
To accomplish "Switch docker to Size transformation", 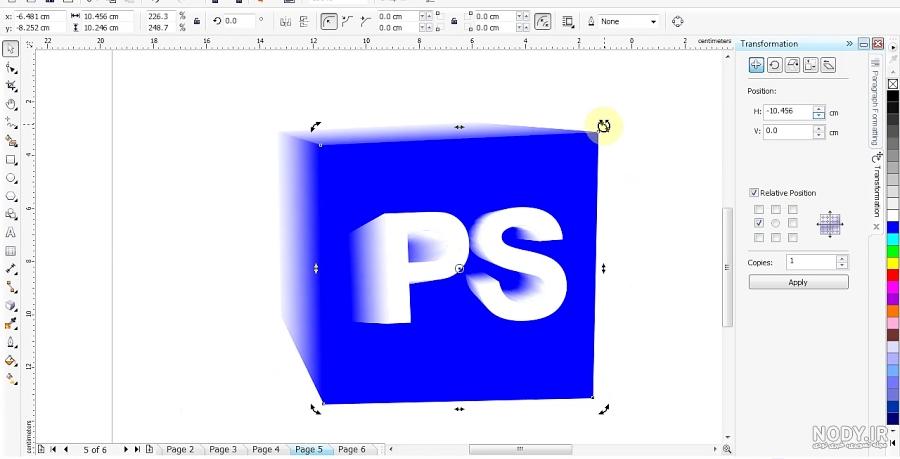I will 810,65.
